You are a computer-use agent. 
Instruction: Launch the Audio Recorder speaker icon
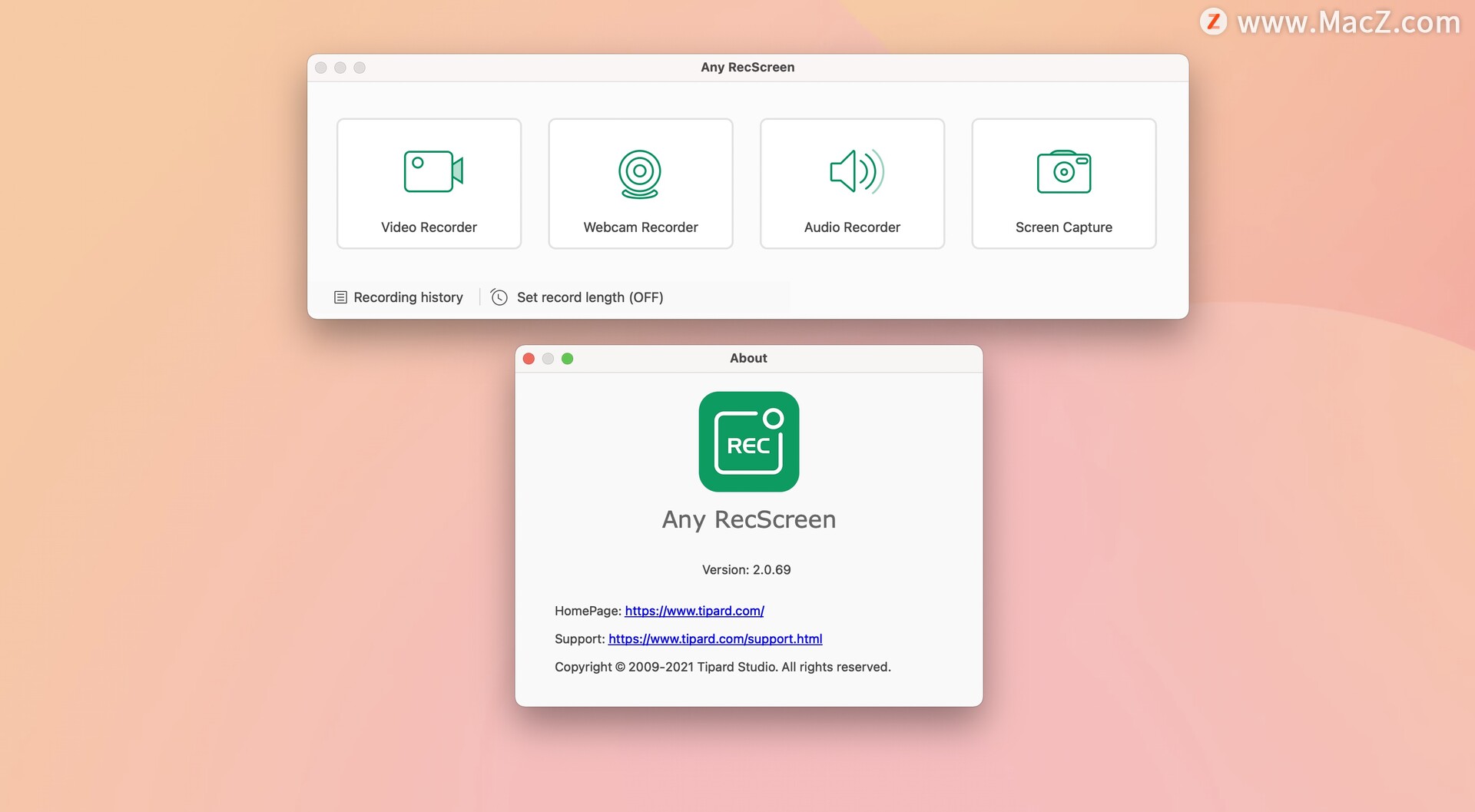click(857, 171)
